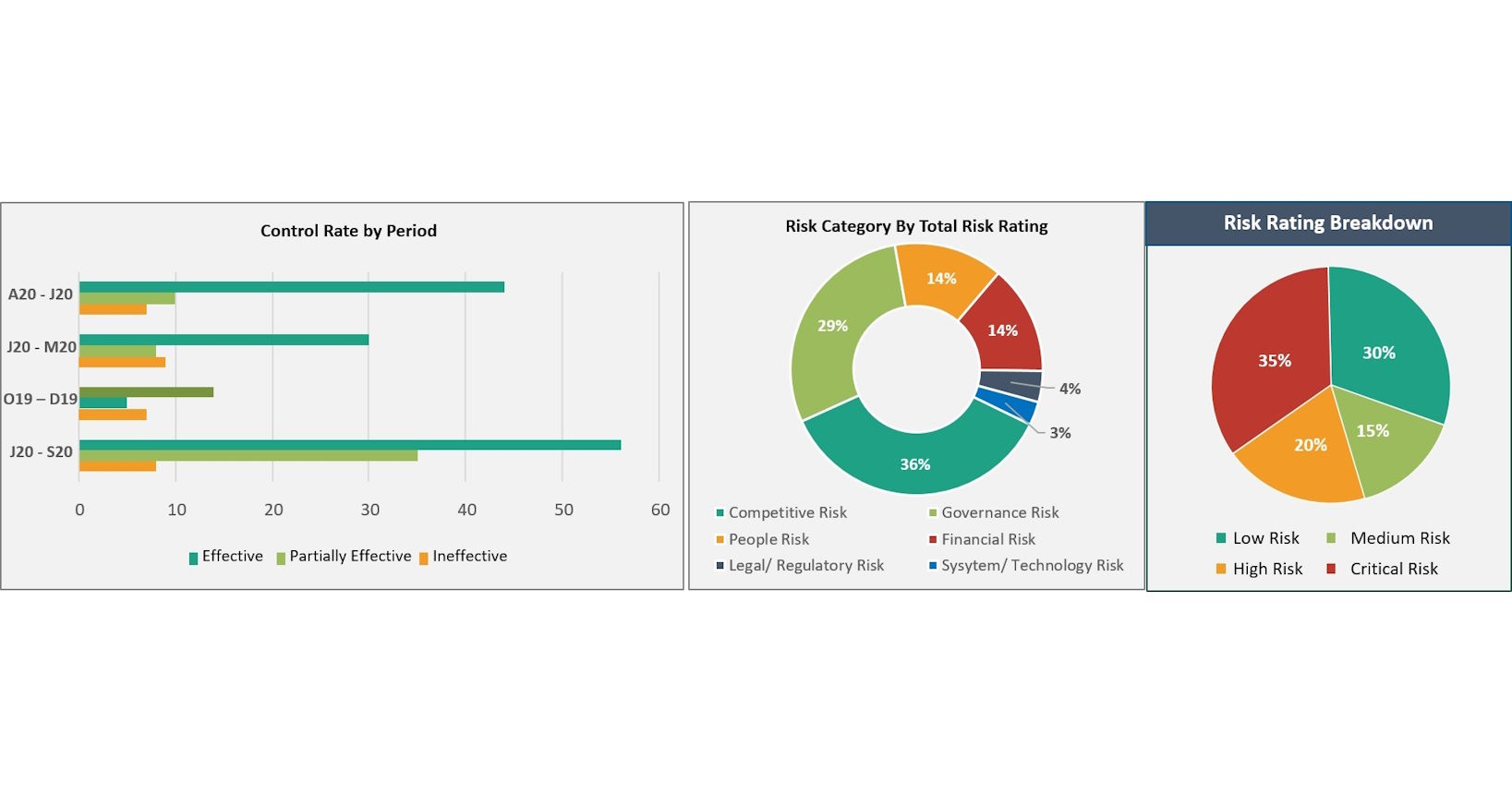Select the Legal/ Regulatory Risk legend item
1512x793 pixels.
[800, 565]
